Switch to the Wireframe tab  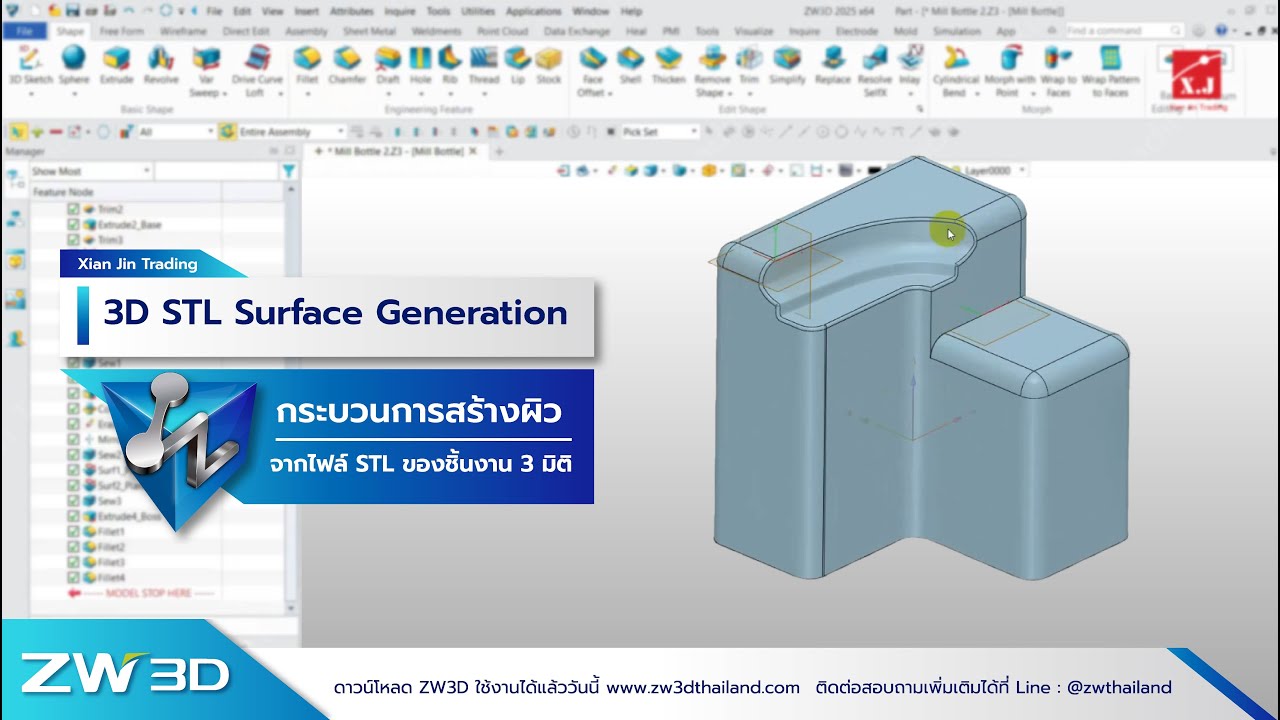coord(183,31)
